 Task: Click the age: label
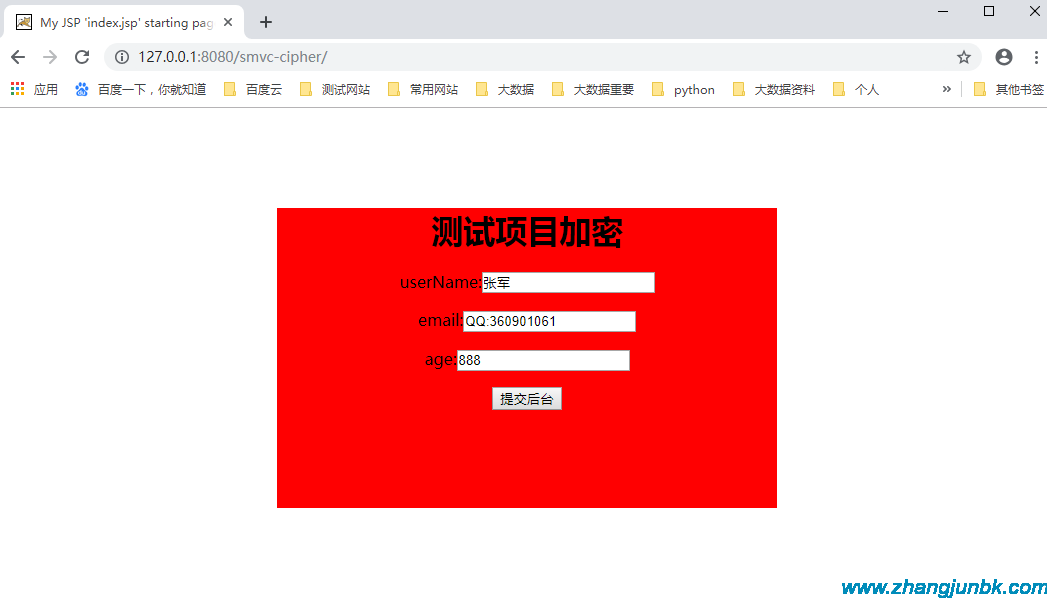[441, 360]
